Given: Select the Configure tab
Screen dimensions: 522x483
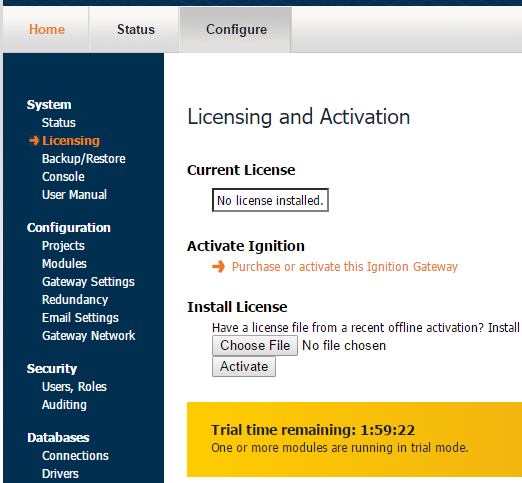Looking at the screenshot, I should coord(236,29).
